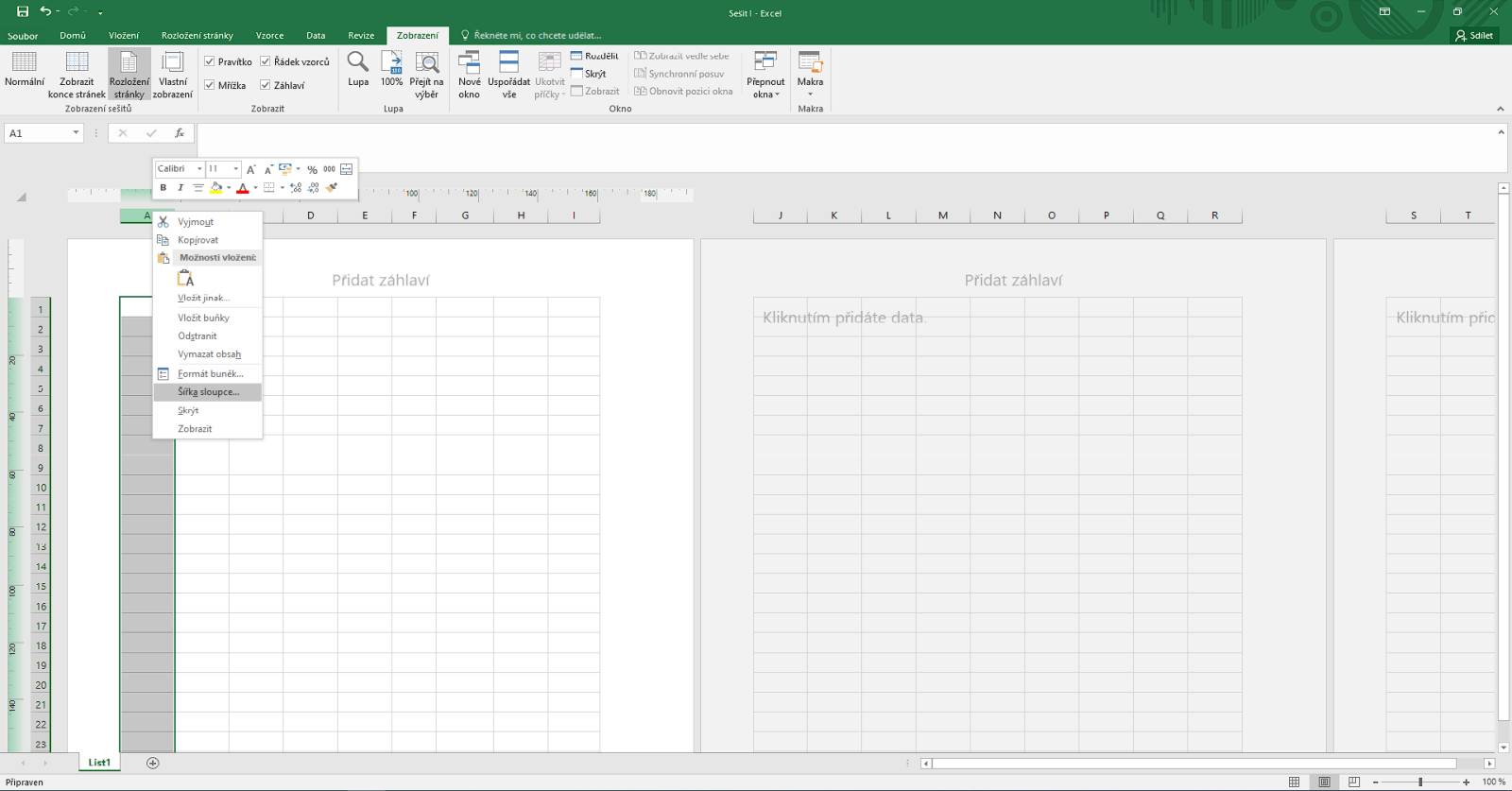The image size is (1512, 791).
Task: Click Format Painter brush in mini toolbar
Action: (x=332, y=188)
